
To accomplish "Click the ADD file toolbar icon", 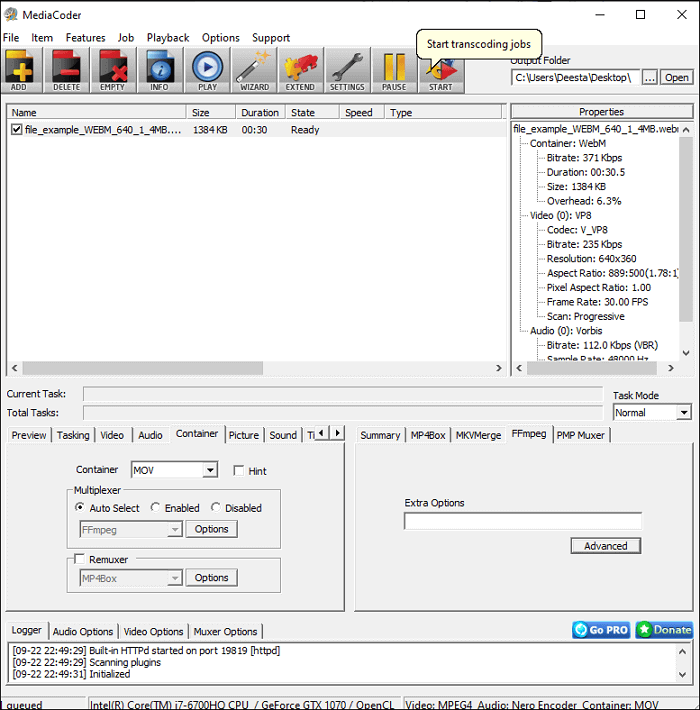I will coord(20,69).
